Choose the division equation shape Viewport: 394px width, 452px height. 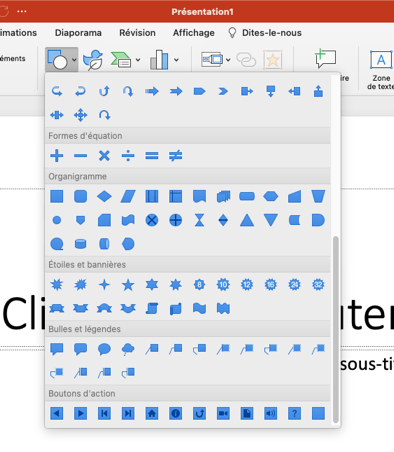pos(128,156)
